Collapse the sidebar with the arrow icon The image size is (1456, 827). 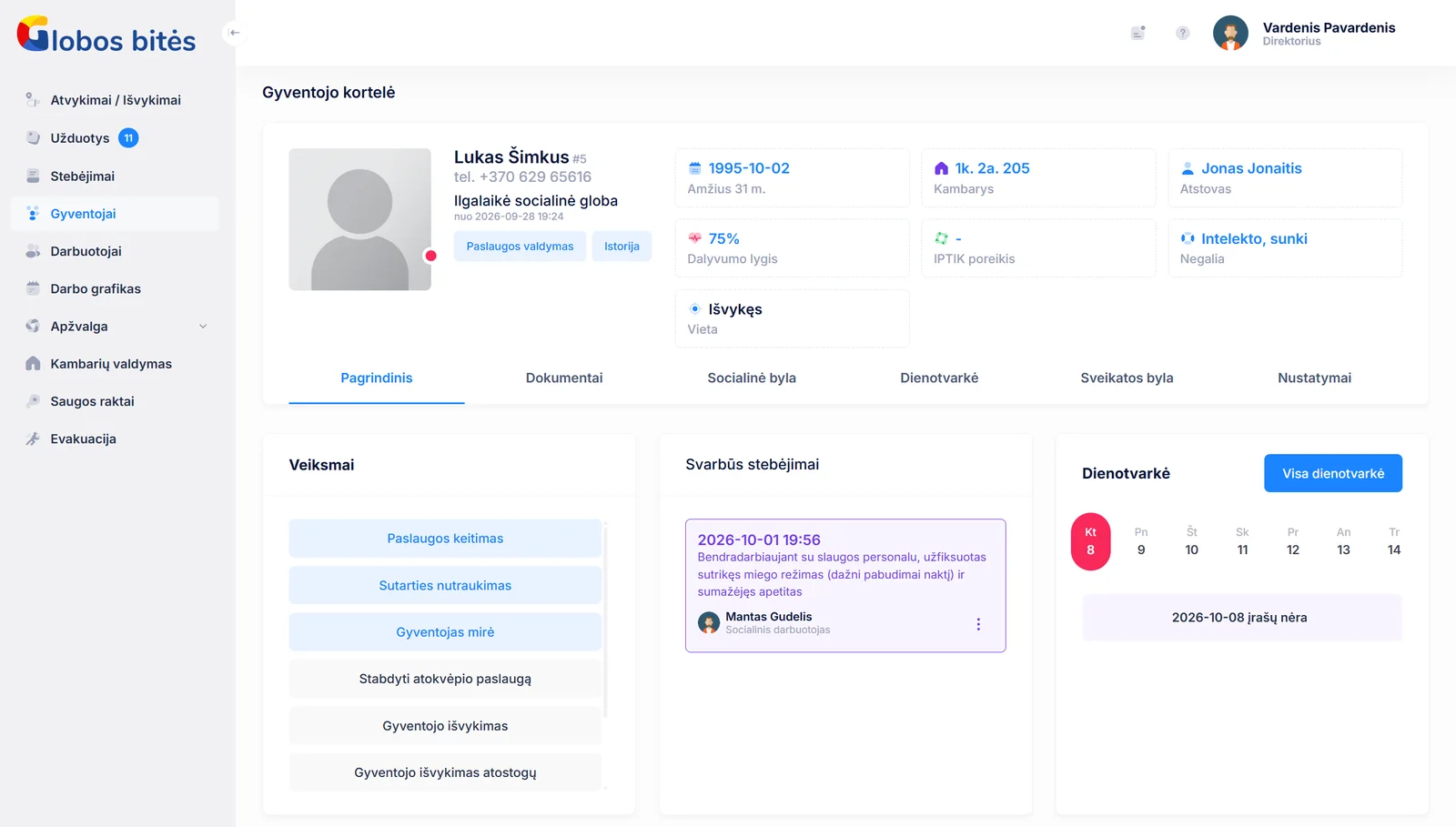(234, 33)
